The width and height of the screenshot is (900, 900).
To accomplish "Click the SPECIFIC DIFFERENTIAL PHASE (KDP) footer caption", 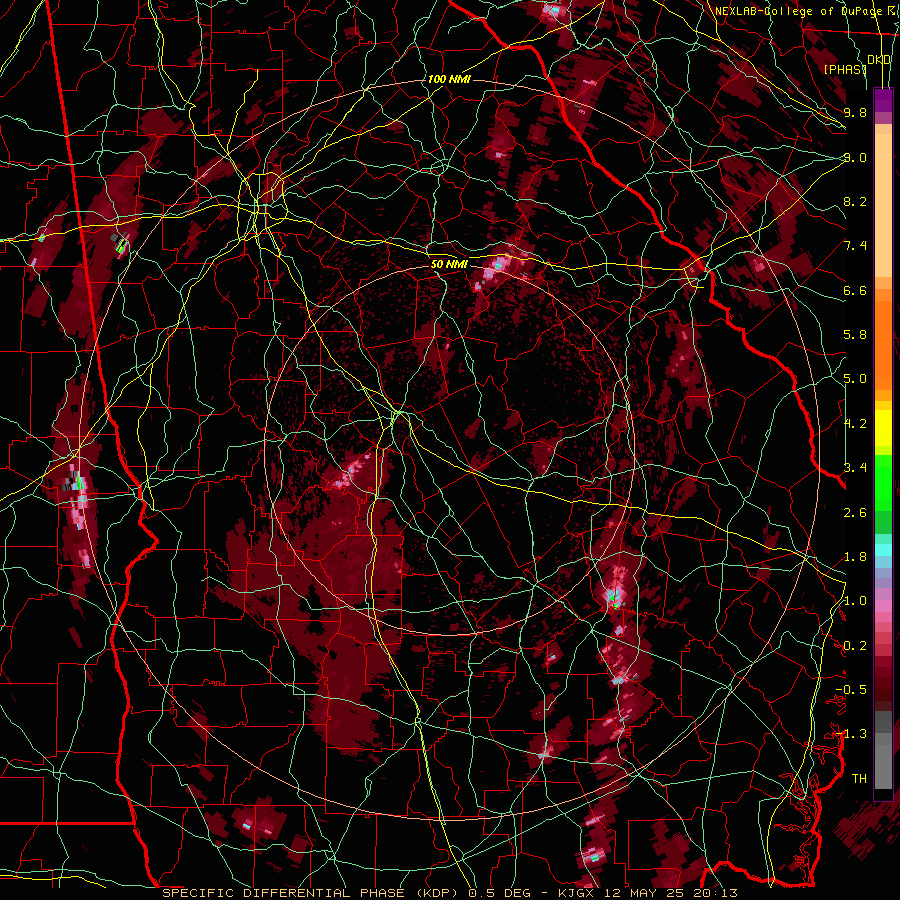I will (x=313, y=893).
